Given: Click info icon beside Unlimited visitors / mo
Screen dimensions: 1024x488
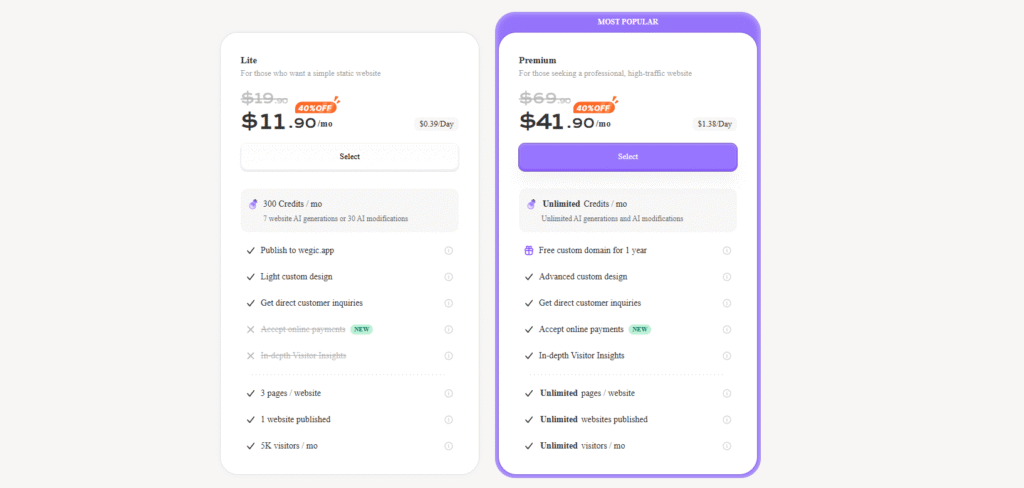Looking at the screenshot, I should 727,446.
